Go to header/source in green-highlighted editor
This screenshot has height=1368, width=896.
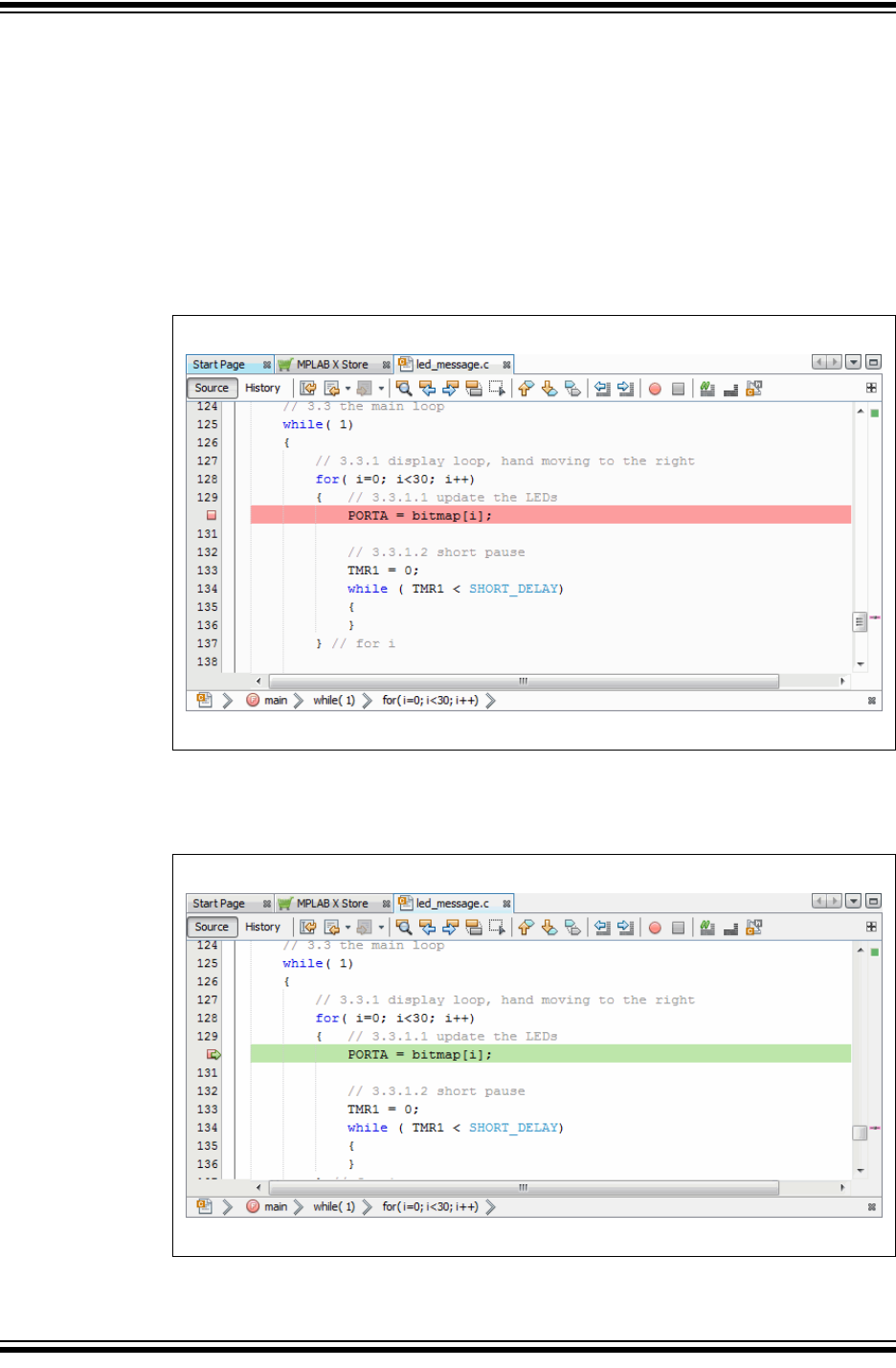coord(754,928)
